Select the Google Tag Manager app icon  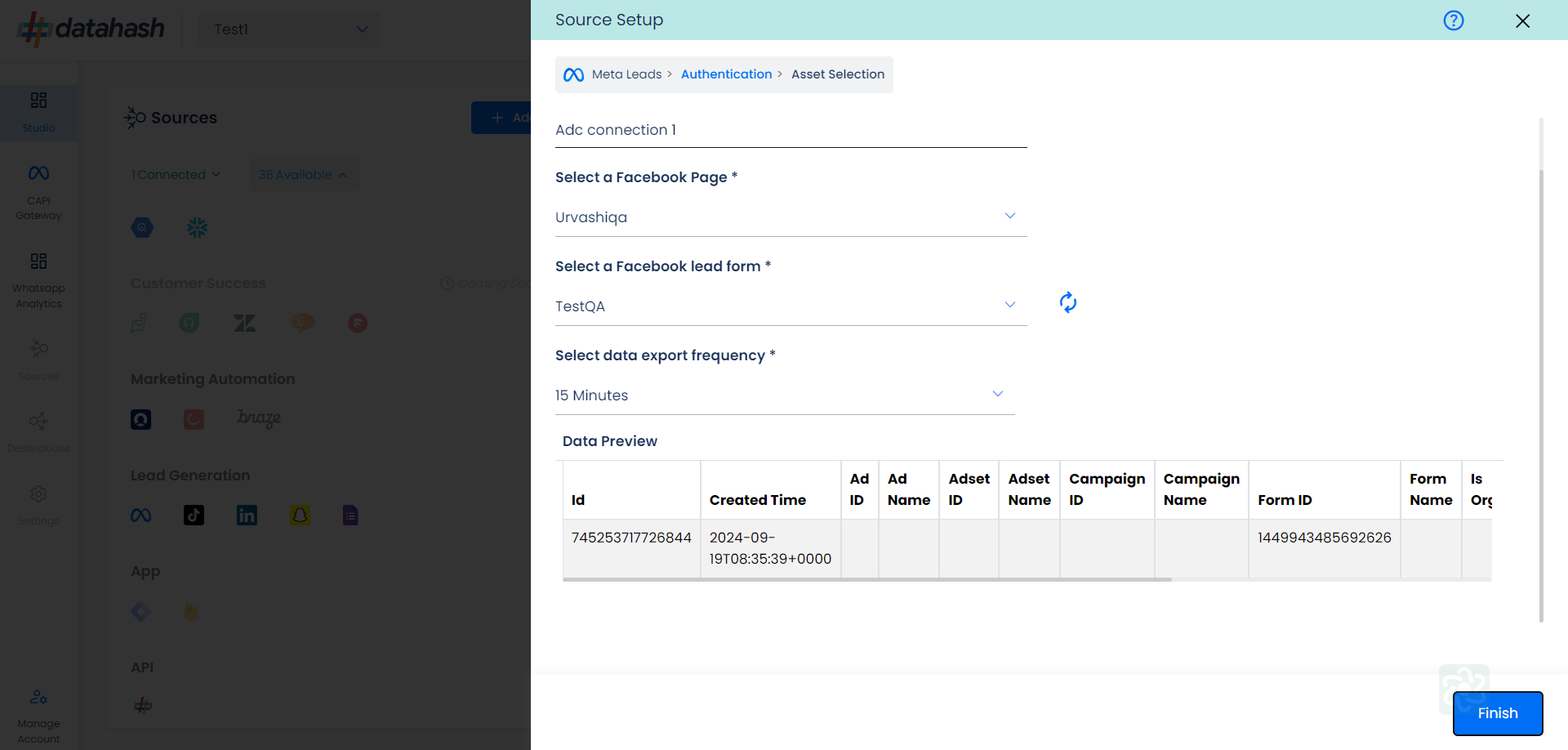(x=140, y=611)
